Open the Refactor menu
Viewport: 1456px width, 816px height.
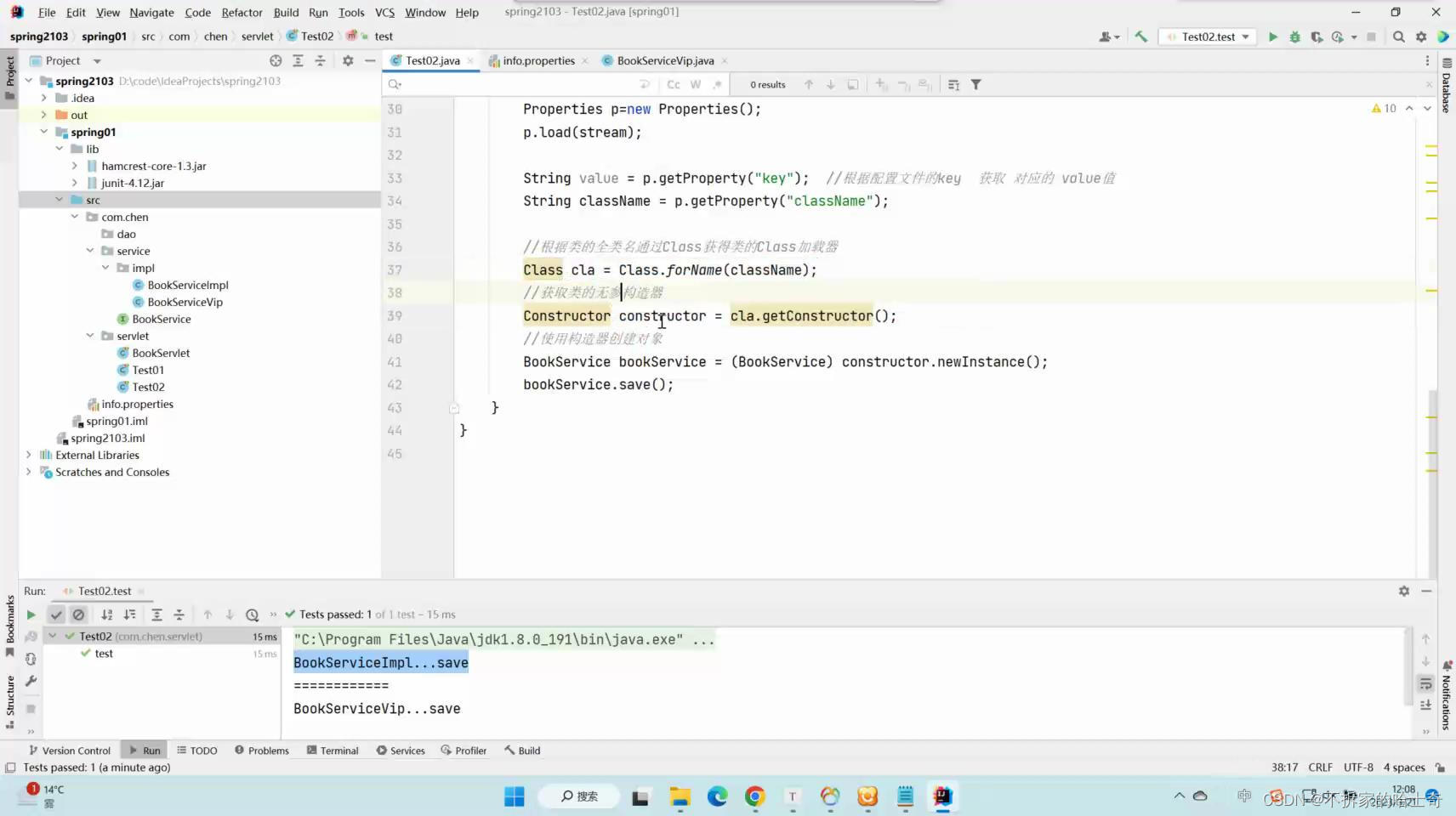(x=242, y=13)
